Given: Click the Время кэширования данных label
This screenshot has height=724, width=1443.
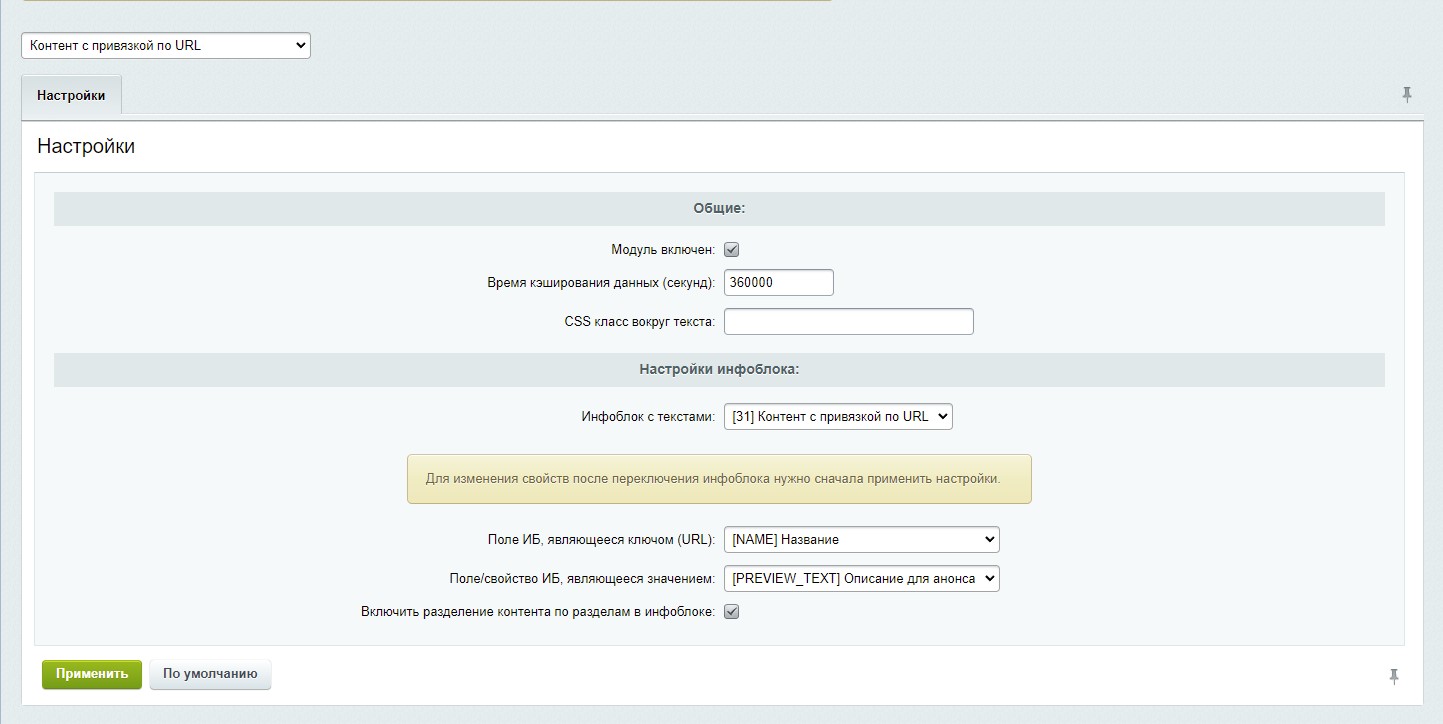Looking at the screenshot, I should pyautogui.click(x=601, y=283).
